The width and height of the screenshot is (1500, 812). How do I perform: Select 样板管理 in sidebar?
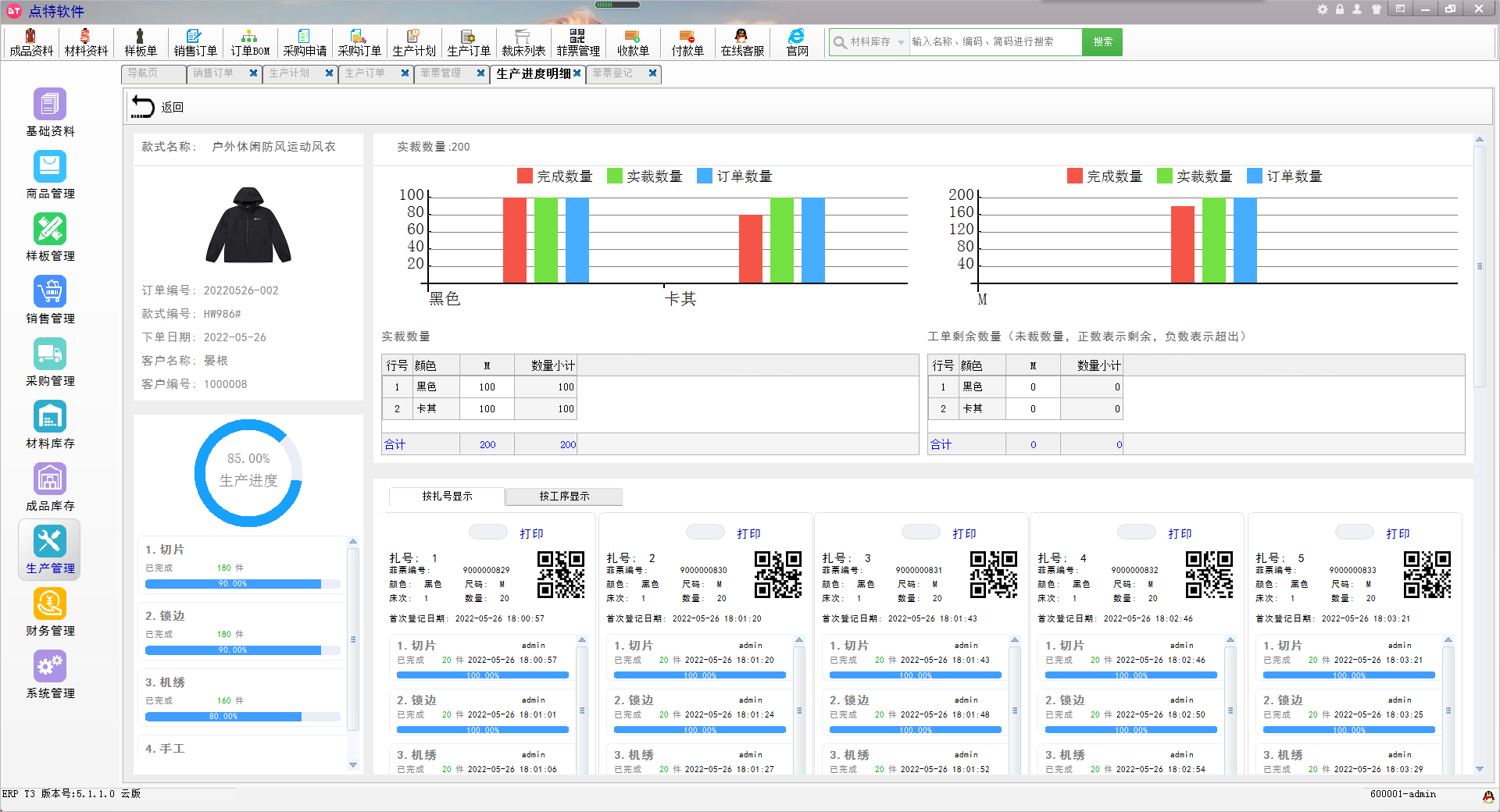point(50,237)
